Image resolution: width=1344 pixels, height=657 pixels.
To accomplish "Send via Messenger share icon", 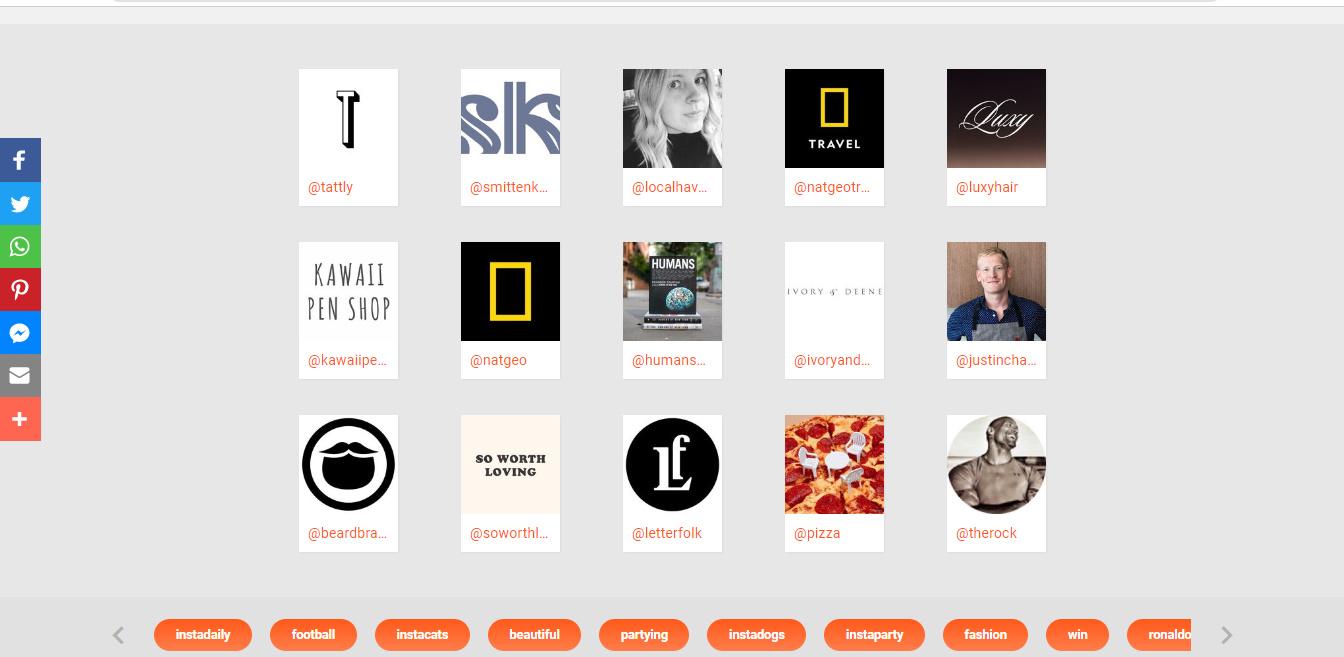I will [x=20, y=333].
